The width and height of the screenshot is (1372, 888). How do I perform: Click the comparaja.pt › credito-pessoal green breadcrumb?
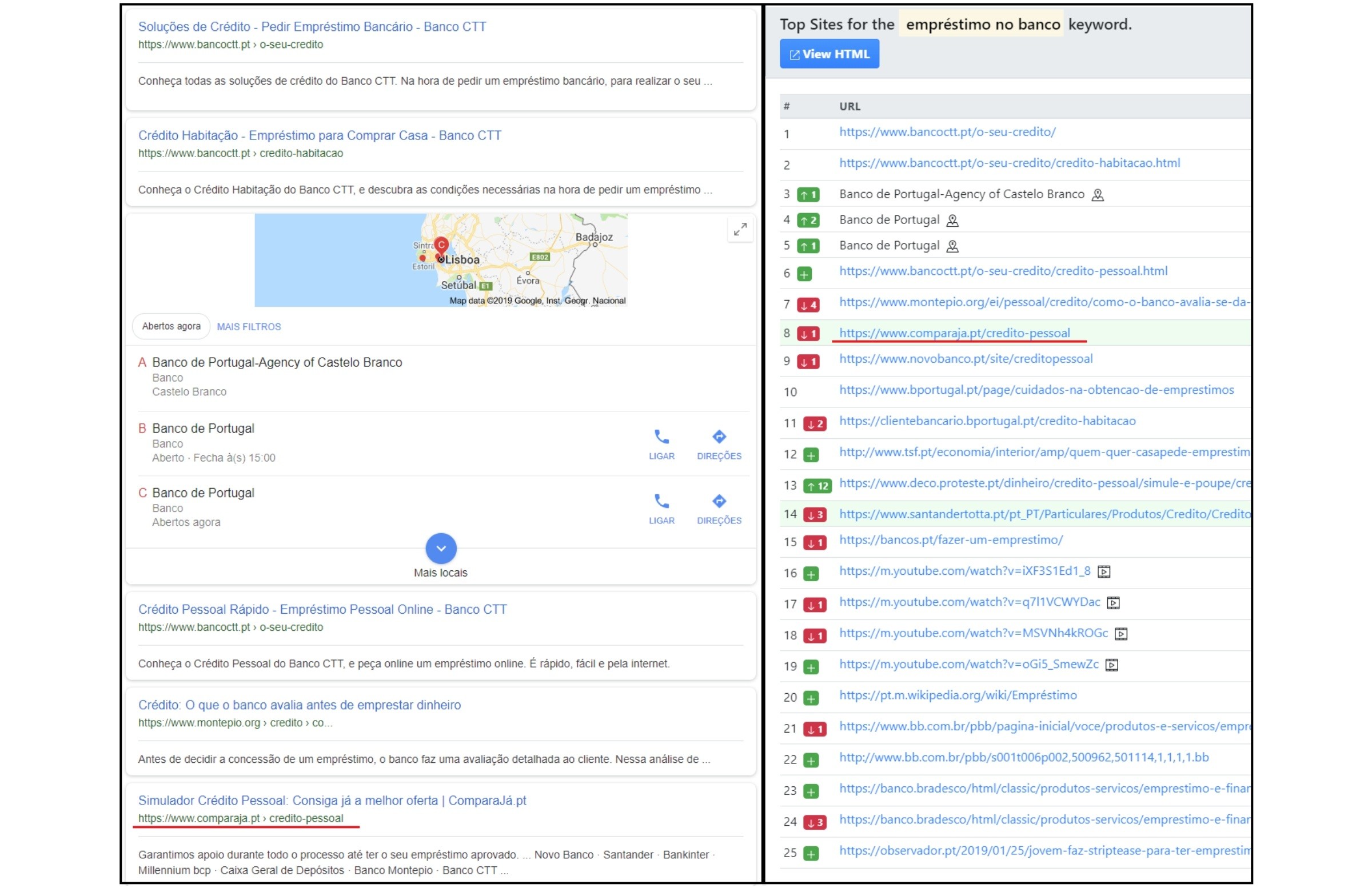coord(241,818)
